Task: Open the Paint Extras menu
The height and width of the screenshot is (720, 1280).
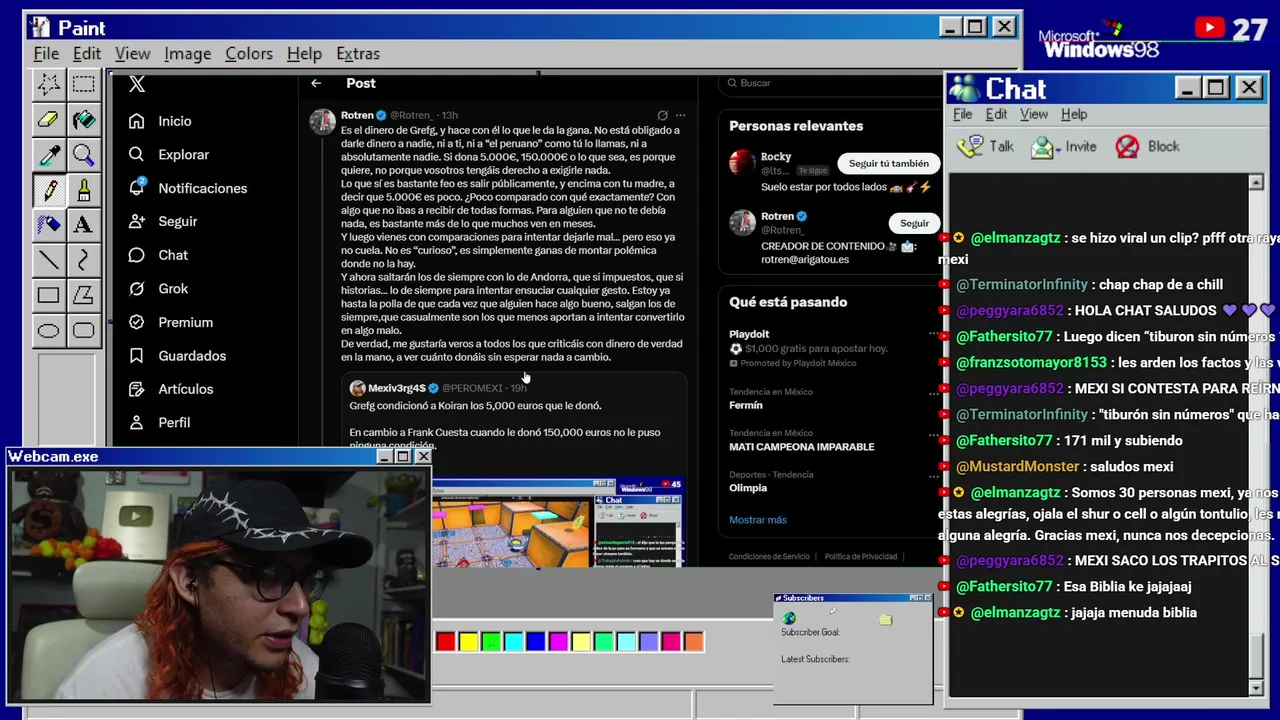Action: point(358,53)
